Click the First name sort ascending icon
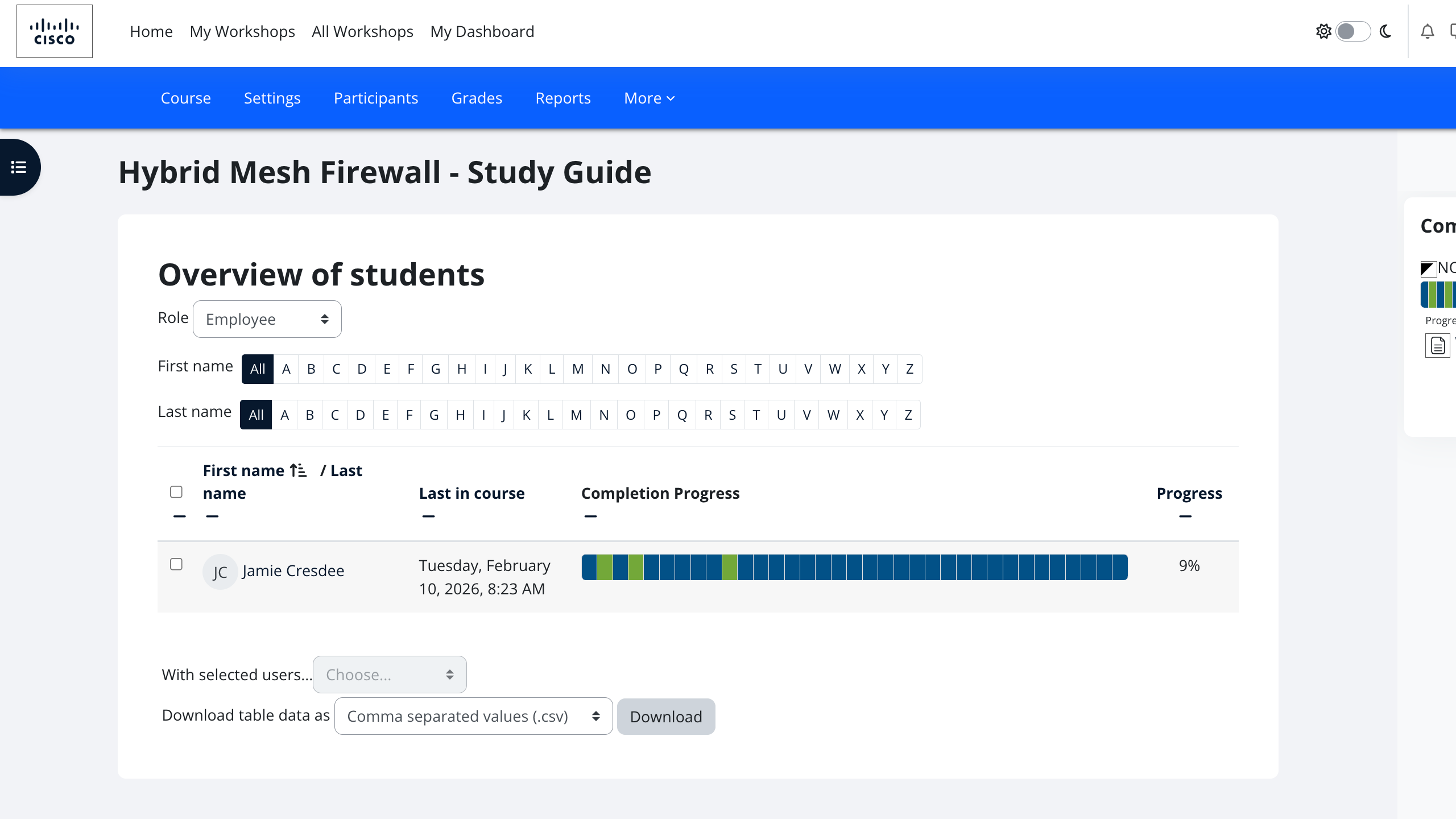Image resolution: width=1456 pixels, height=819 pixels. [298, 470]
